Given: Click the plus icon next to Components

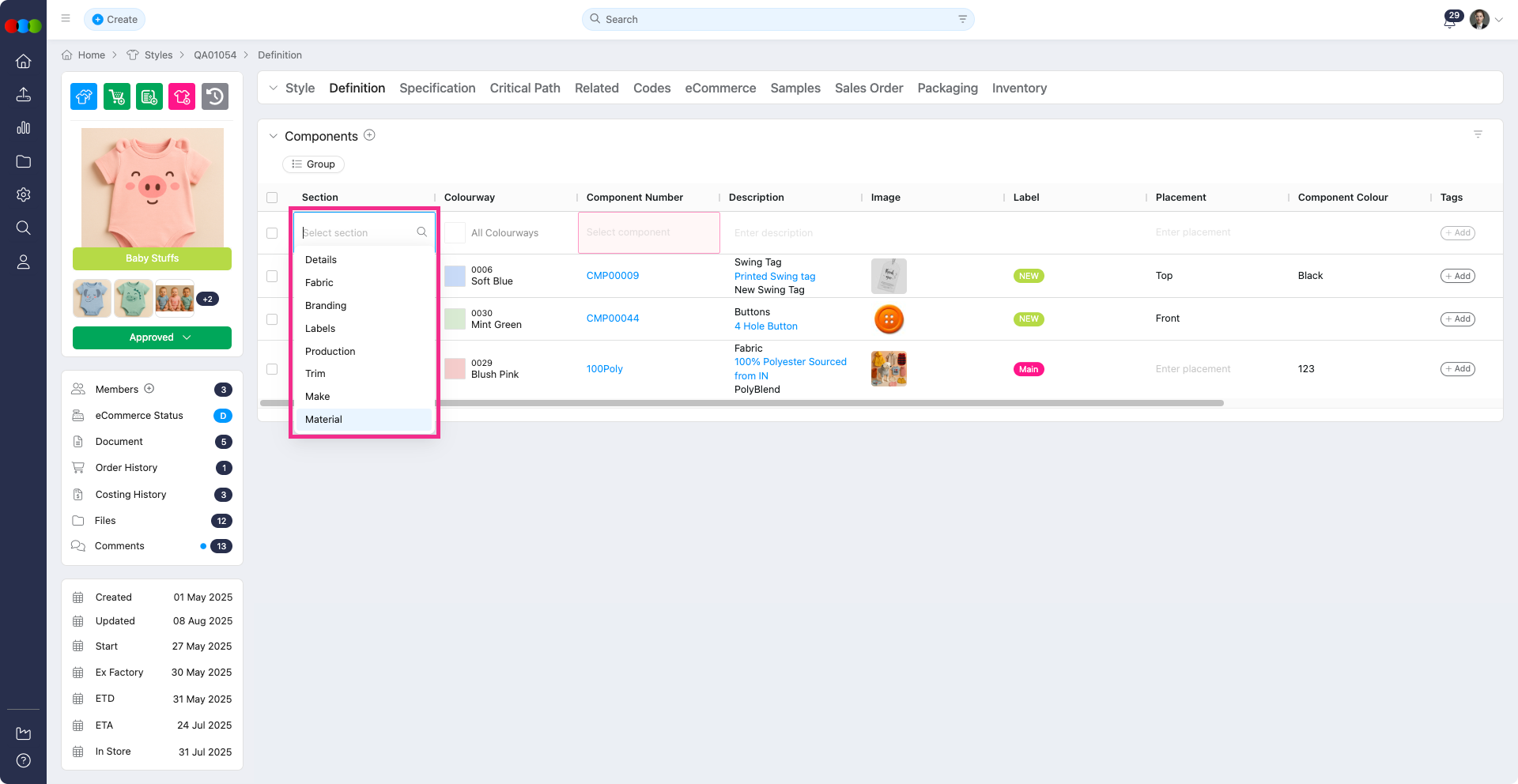Looking at the screenshot, I should tap(369, 135).
